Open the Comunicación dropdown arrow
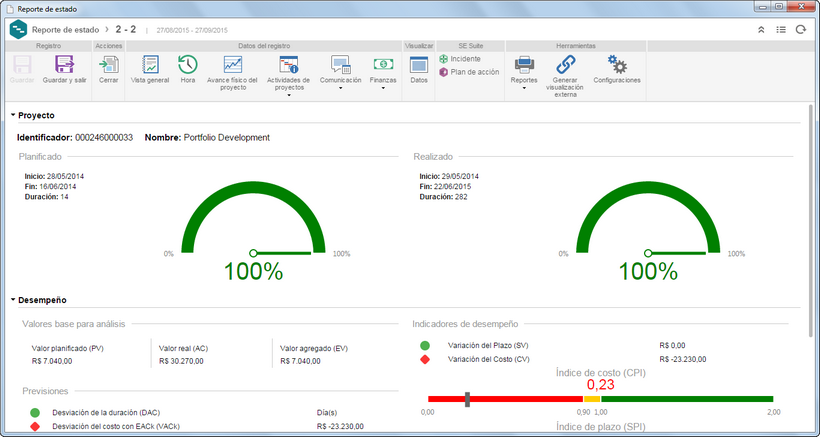Image resolution: width=820 pixels, height=437 pixels. tap(340, 88)
